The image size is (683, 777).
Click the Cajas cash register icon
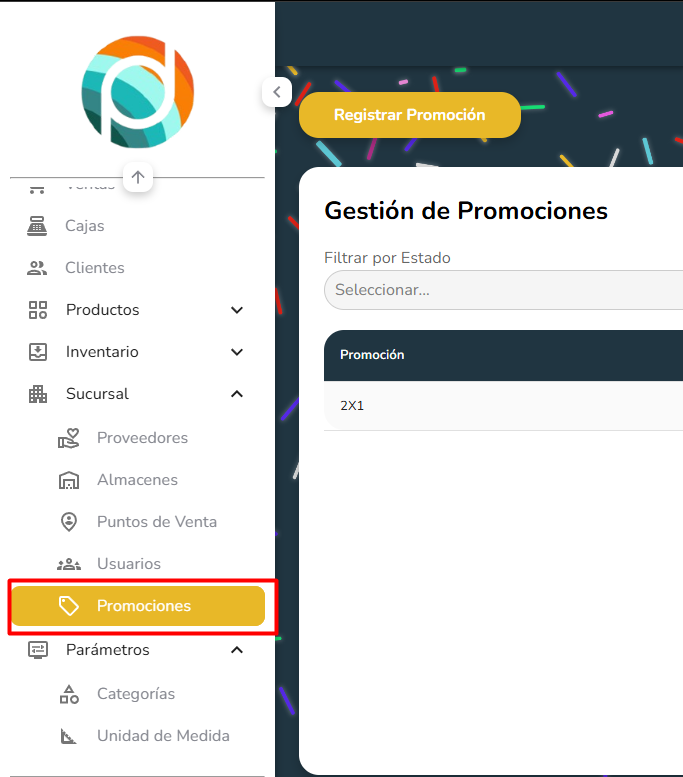tap(37, 226)
